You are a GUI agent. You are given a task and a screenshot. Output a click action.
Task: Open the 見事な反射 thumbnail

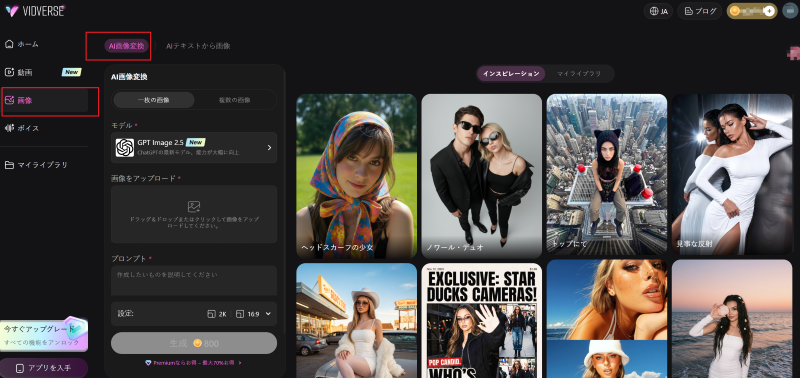(732, 174)
